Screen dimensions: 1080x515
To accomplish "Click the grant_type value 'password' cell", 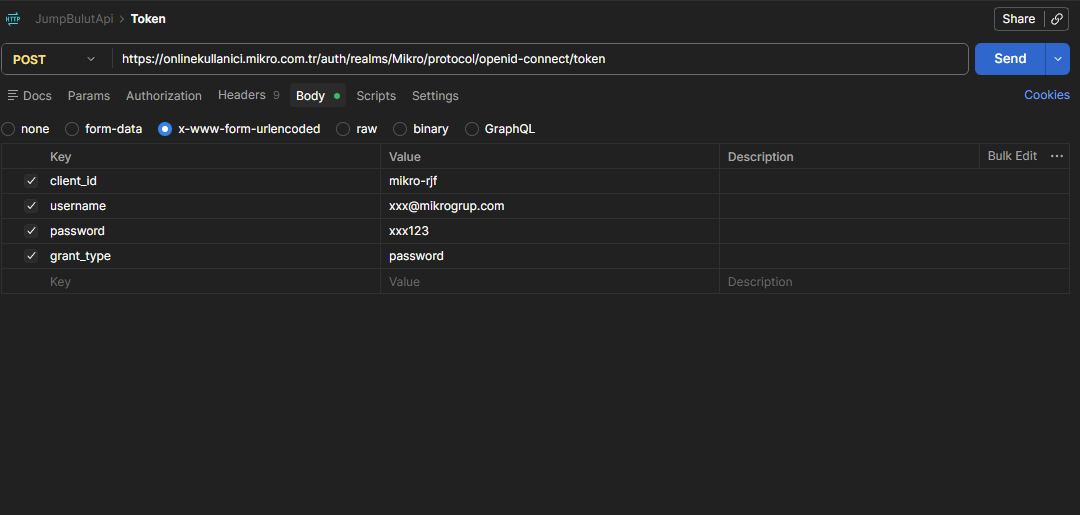I will (550, 256).
